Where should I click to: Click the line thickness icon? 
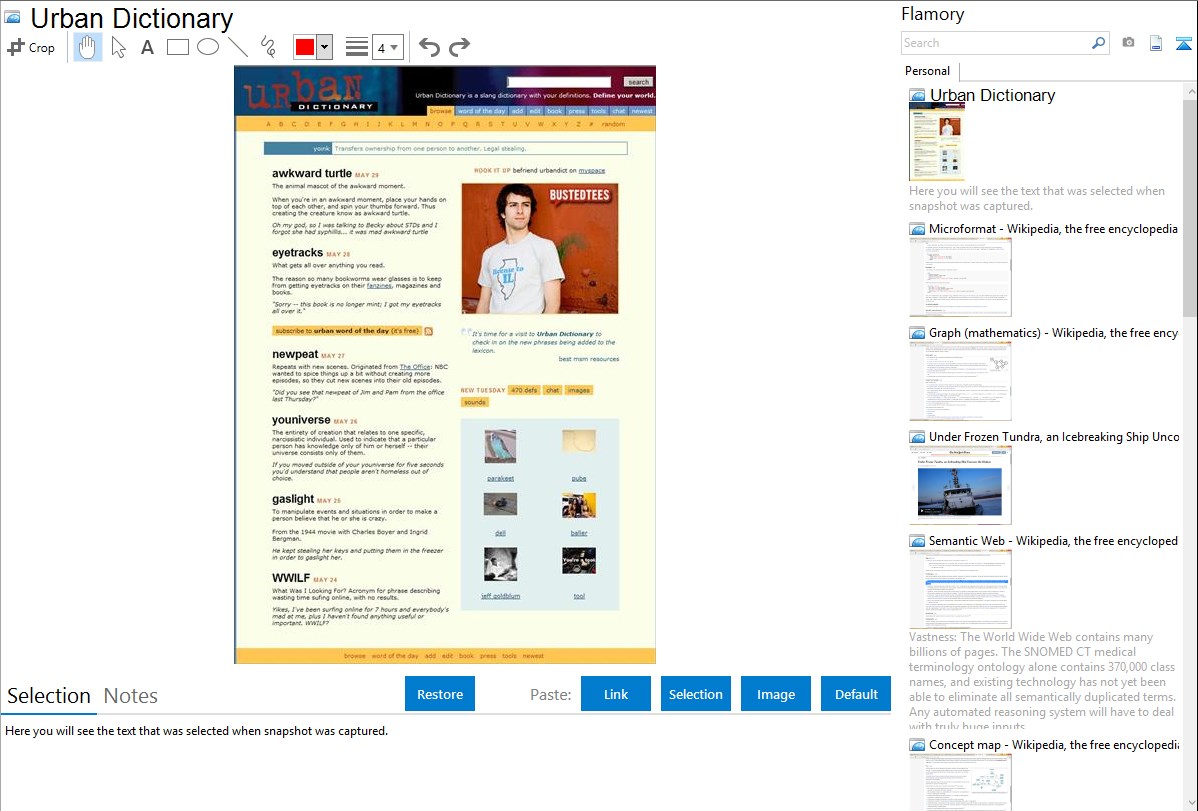[x=357, y=47]
